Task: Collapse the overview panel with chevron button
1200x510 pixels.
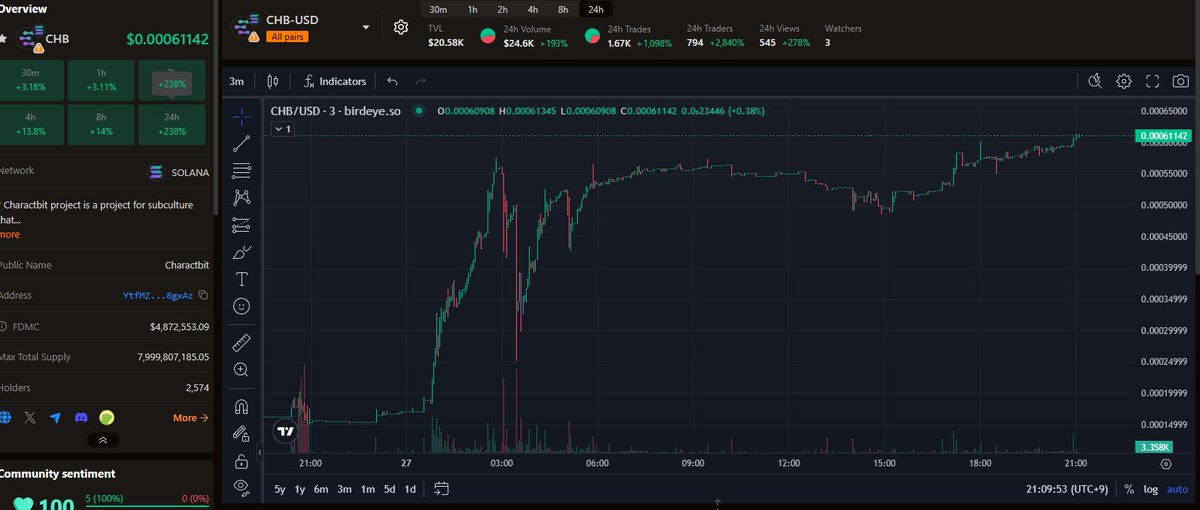Action: point(103,439)
